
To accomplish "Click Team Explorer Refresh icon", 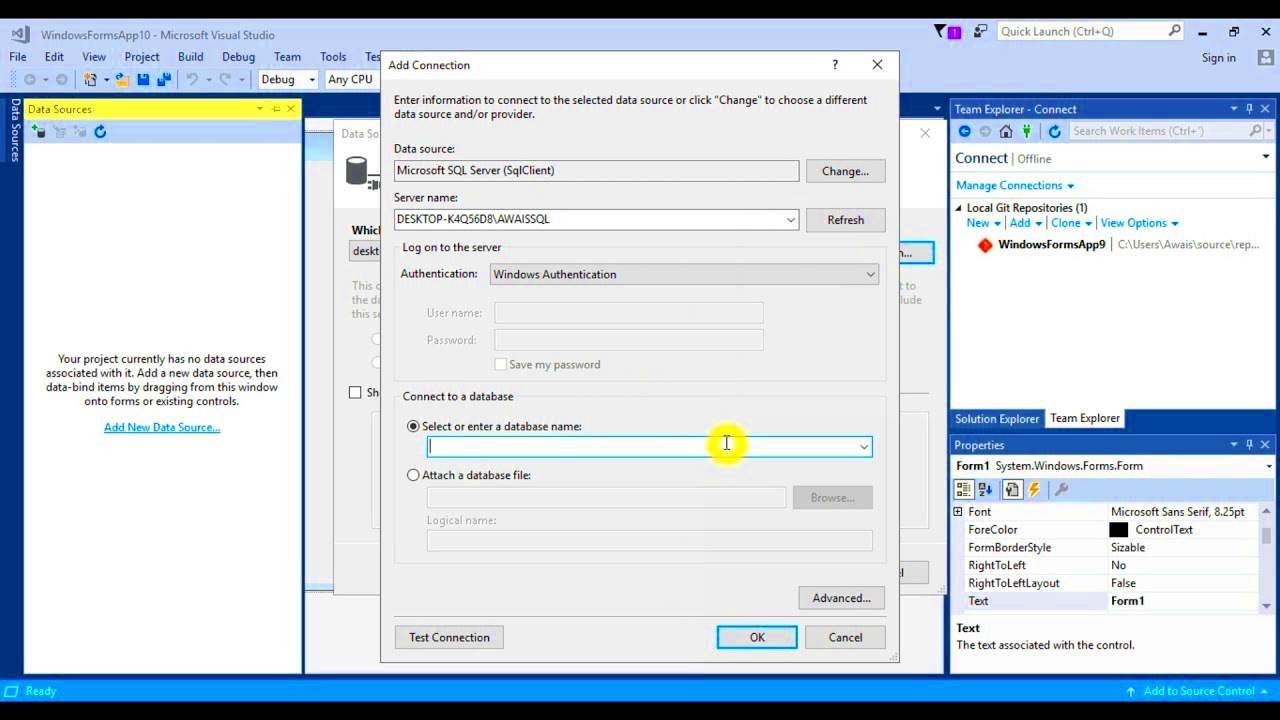I will pos(1054,131).
